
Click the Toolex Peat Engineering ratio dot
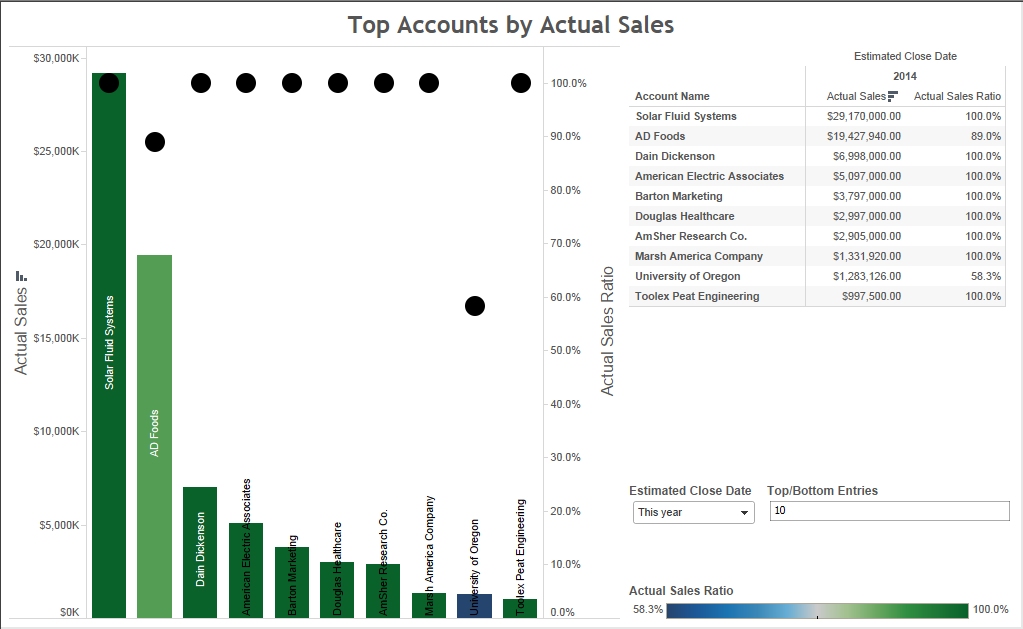tap(521, 83)
